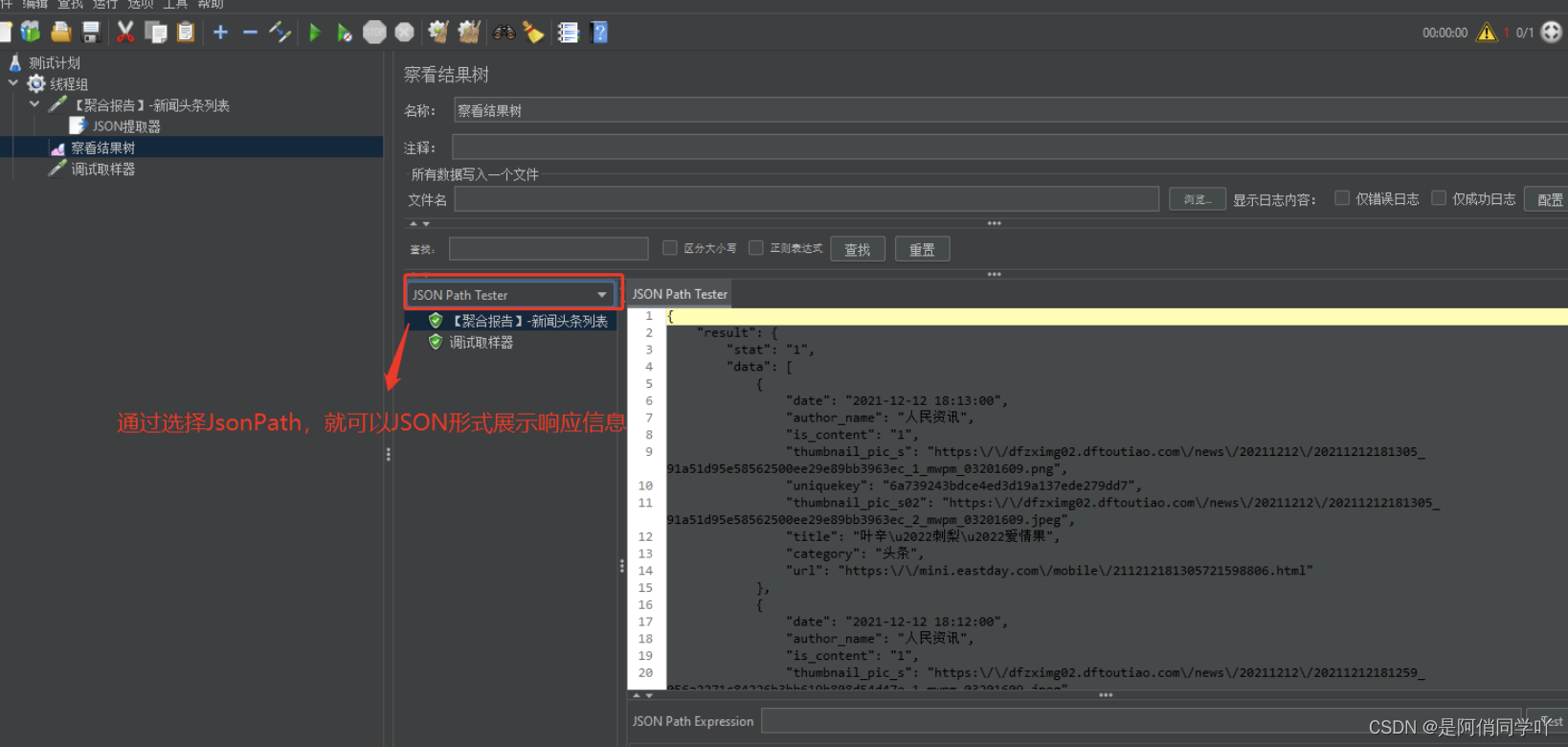Click the Stop octagon icon
Screen dimensions: 1568x747
[374, 33]
